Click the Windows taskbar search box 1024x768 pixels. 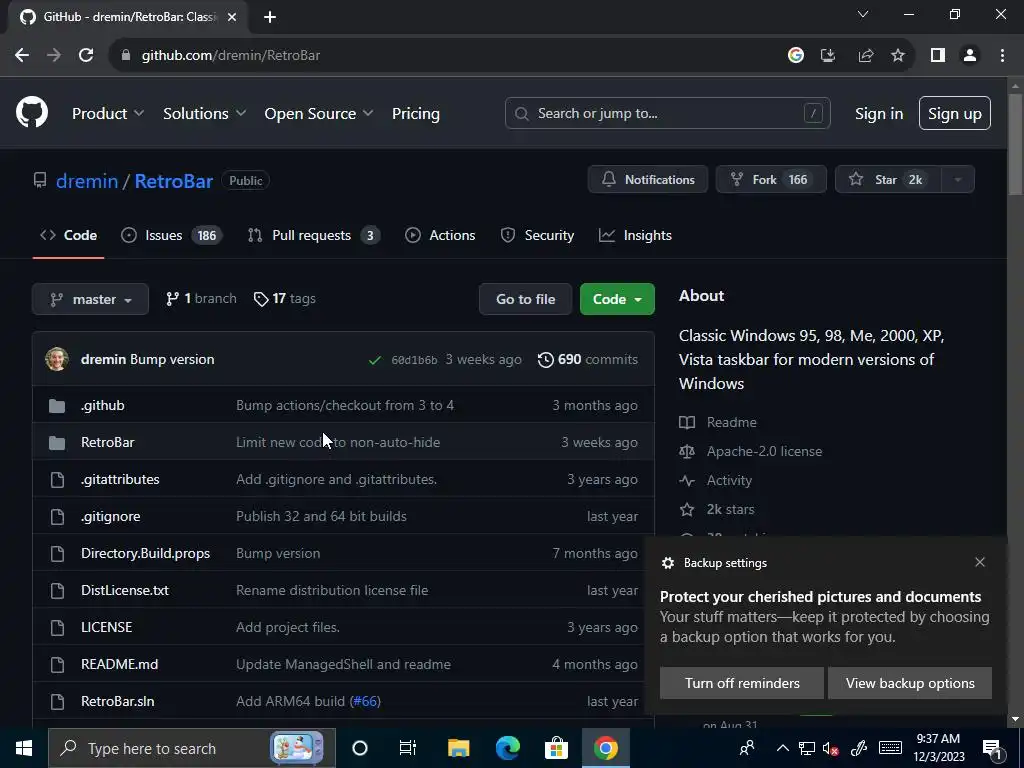pos(192,748)
